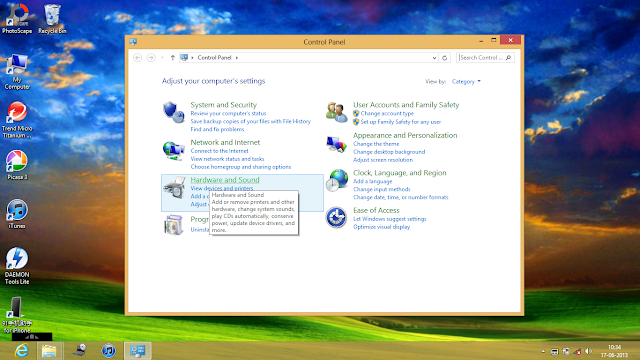Go forward with the Forward arrow

(x=151, y=58)
